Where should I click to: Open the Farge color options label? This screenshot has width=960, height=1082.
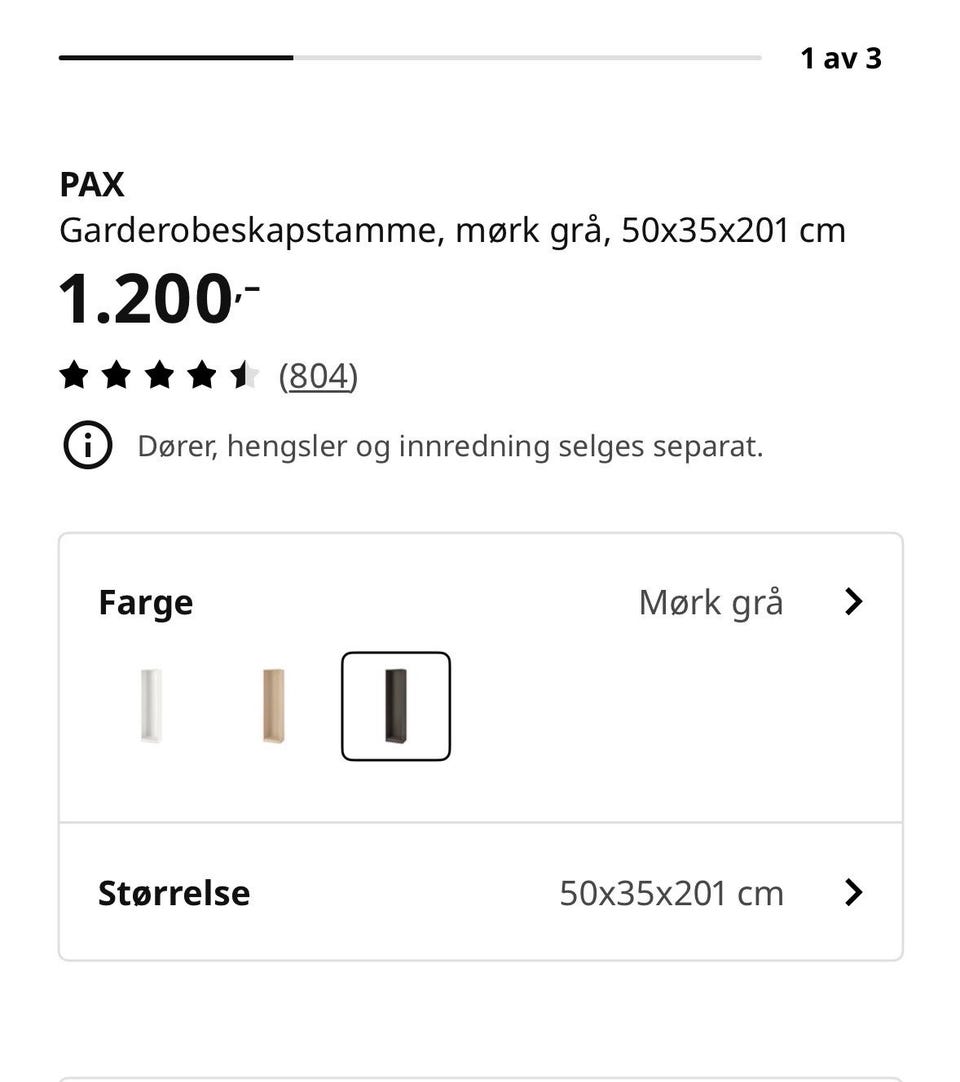coord(146,602)
